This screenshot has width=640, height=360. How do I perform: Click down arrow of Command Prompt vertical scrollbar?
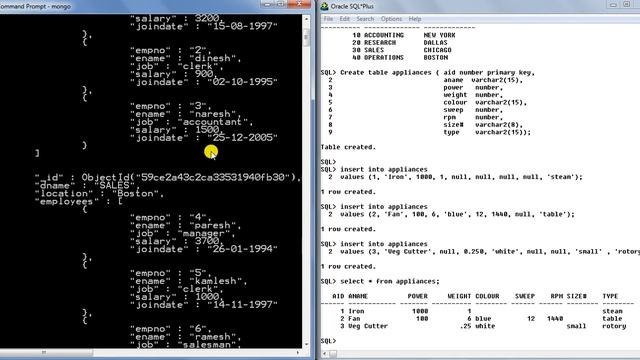pos(306,344)
